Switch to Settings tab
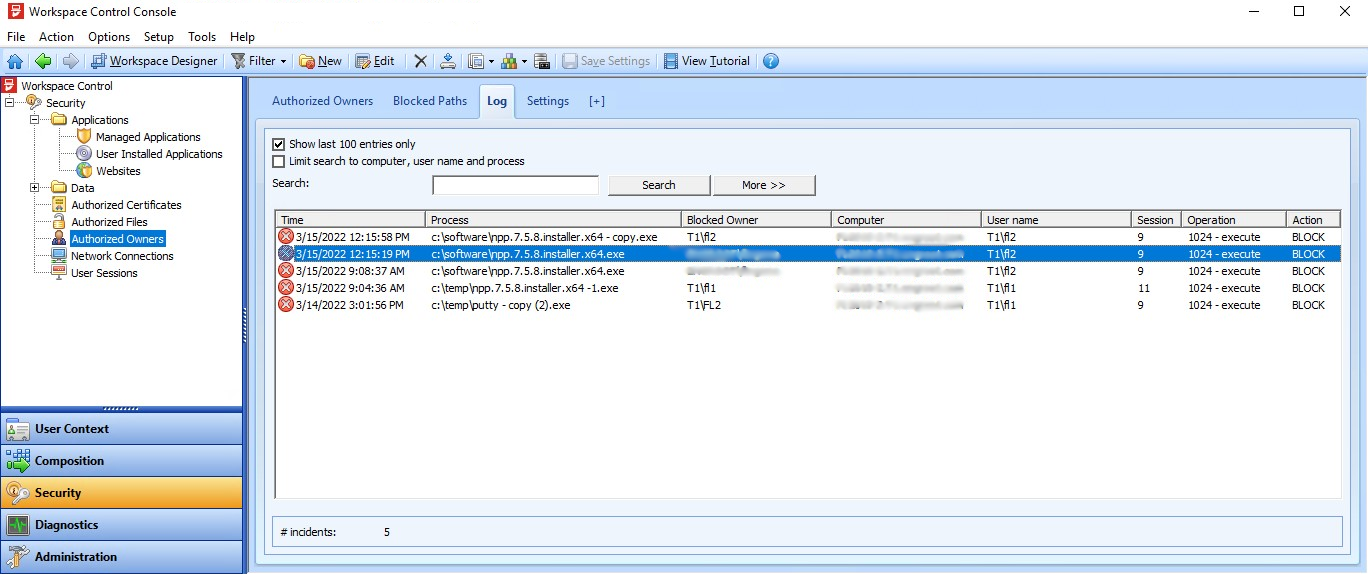The image size is (1368, 574). point(548,101)
